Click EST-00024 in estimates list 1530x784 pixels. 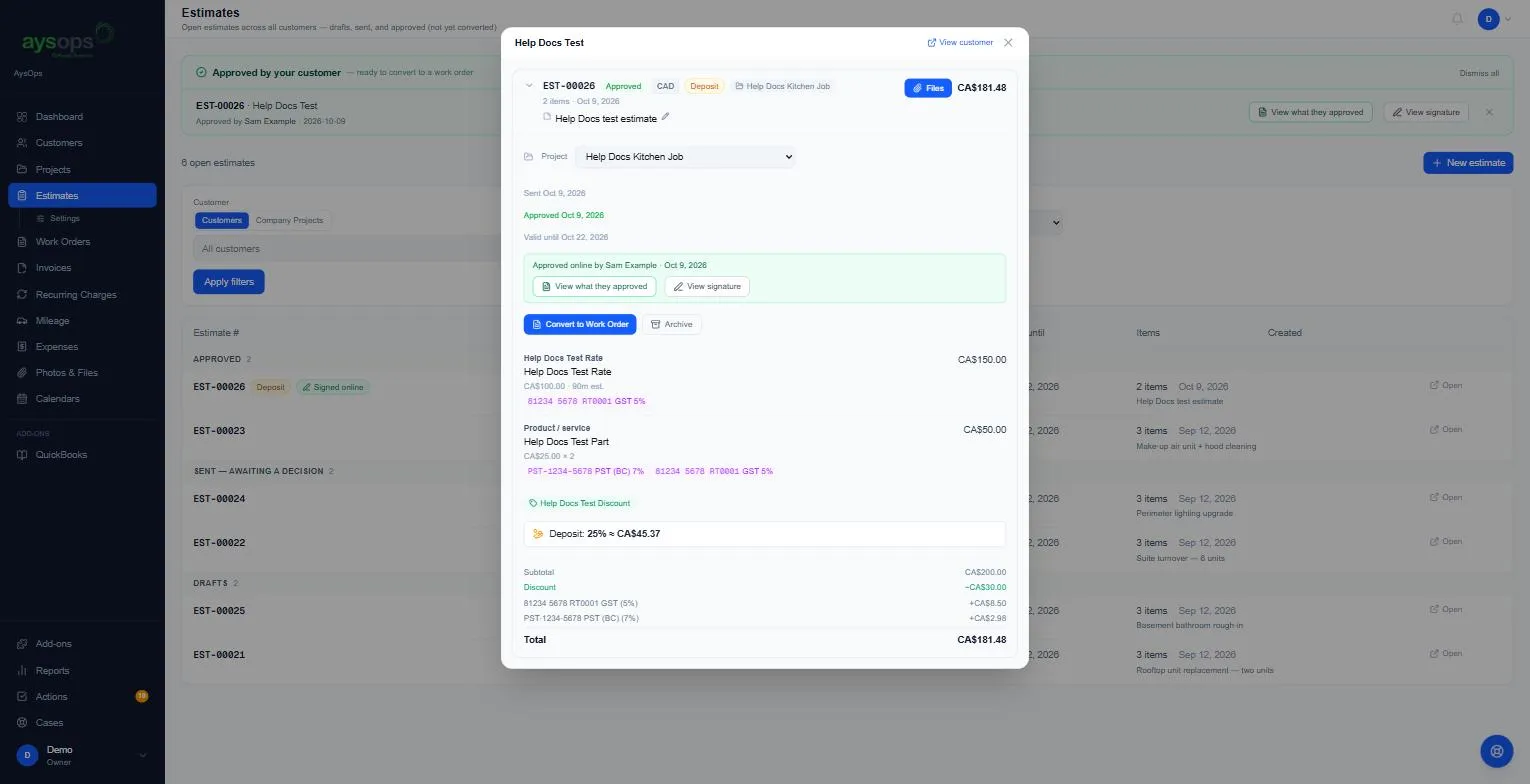[x=219, y=499]
